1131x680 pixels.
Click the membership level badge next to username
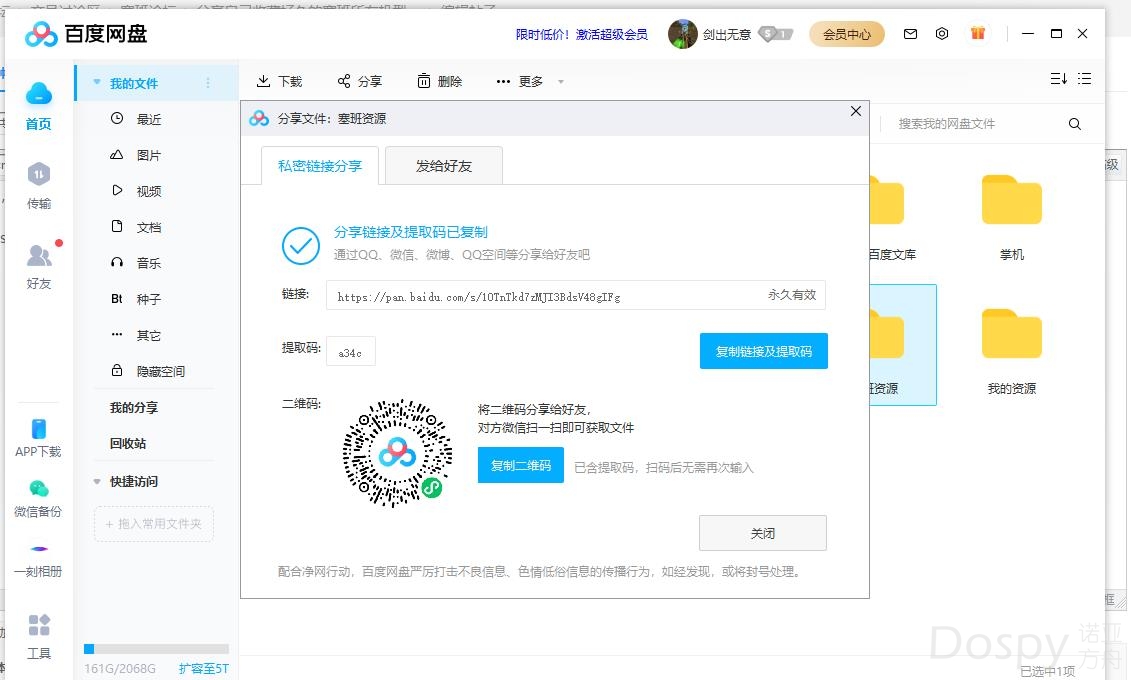776,34
